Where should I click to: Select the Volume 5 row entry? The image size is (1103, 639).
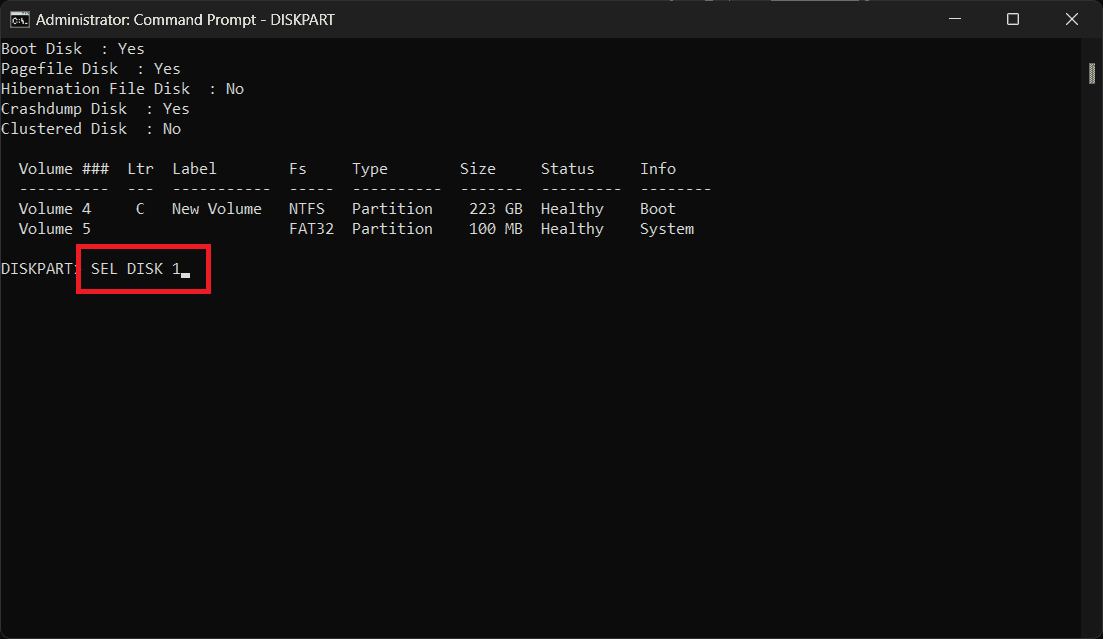55,229
